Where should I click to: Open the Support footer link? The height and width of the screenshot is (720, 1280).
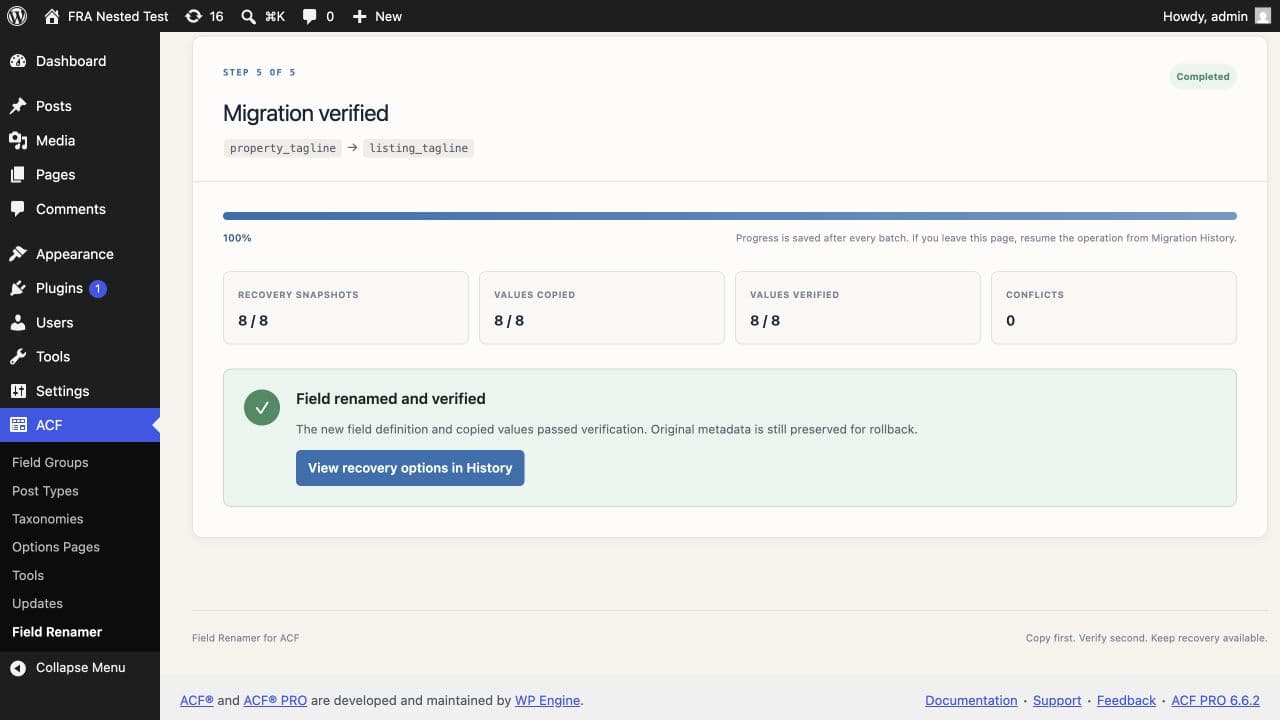(x=1057, y=701)
